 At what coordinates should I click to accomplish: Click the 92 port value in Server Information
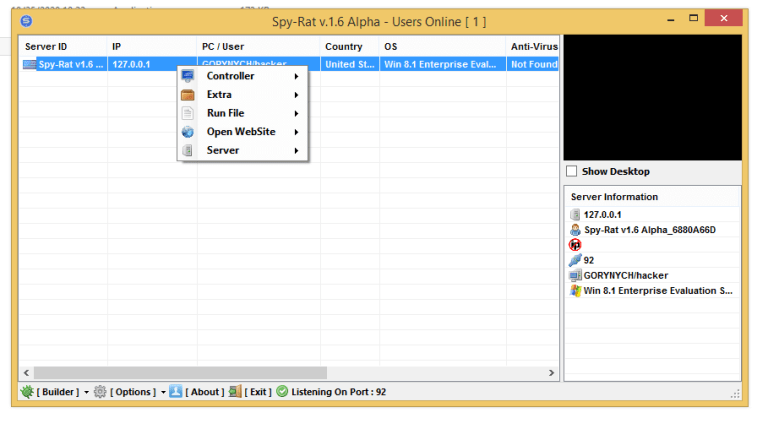click(x=589, y=260)
